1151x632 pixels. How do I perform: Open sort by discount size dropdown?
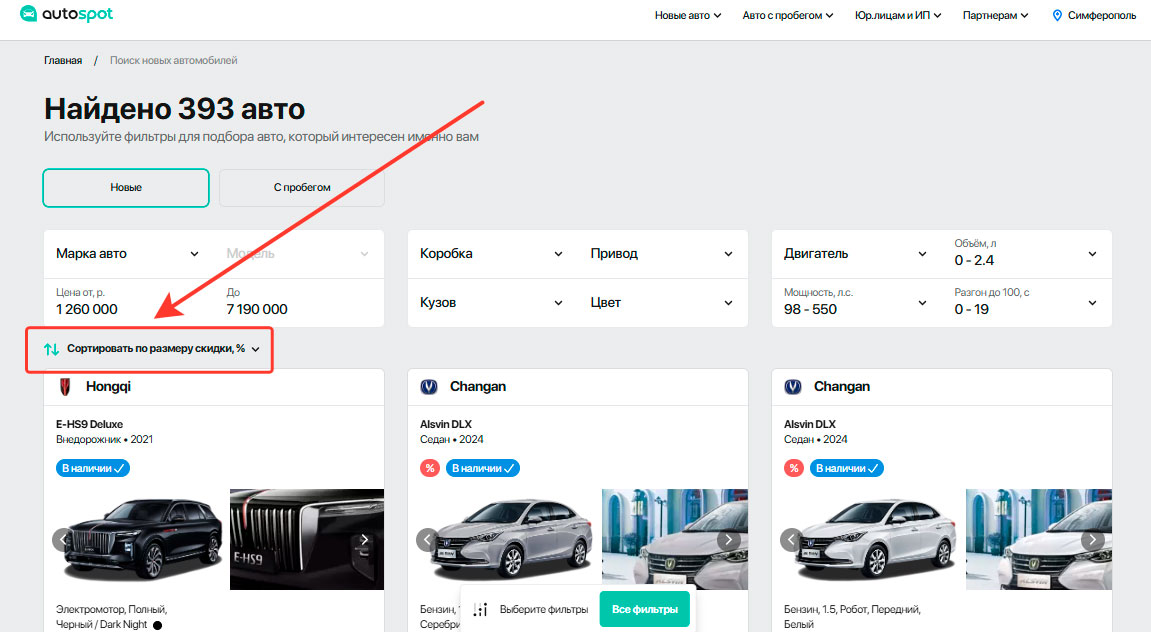point(153,349)
